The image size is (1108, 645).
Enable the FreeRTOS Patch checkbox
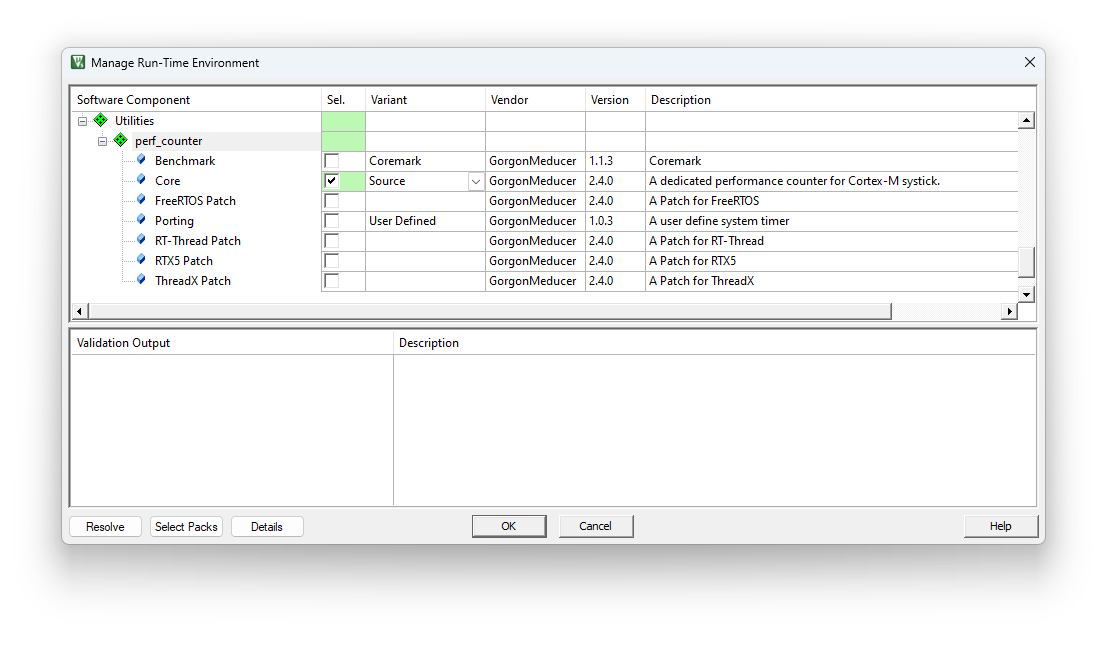point(331,201)
